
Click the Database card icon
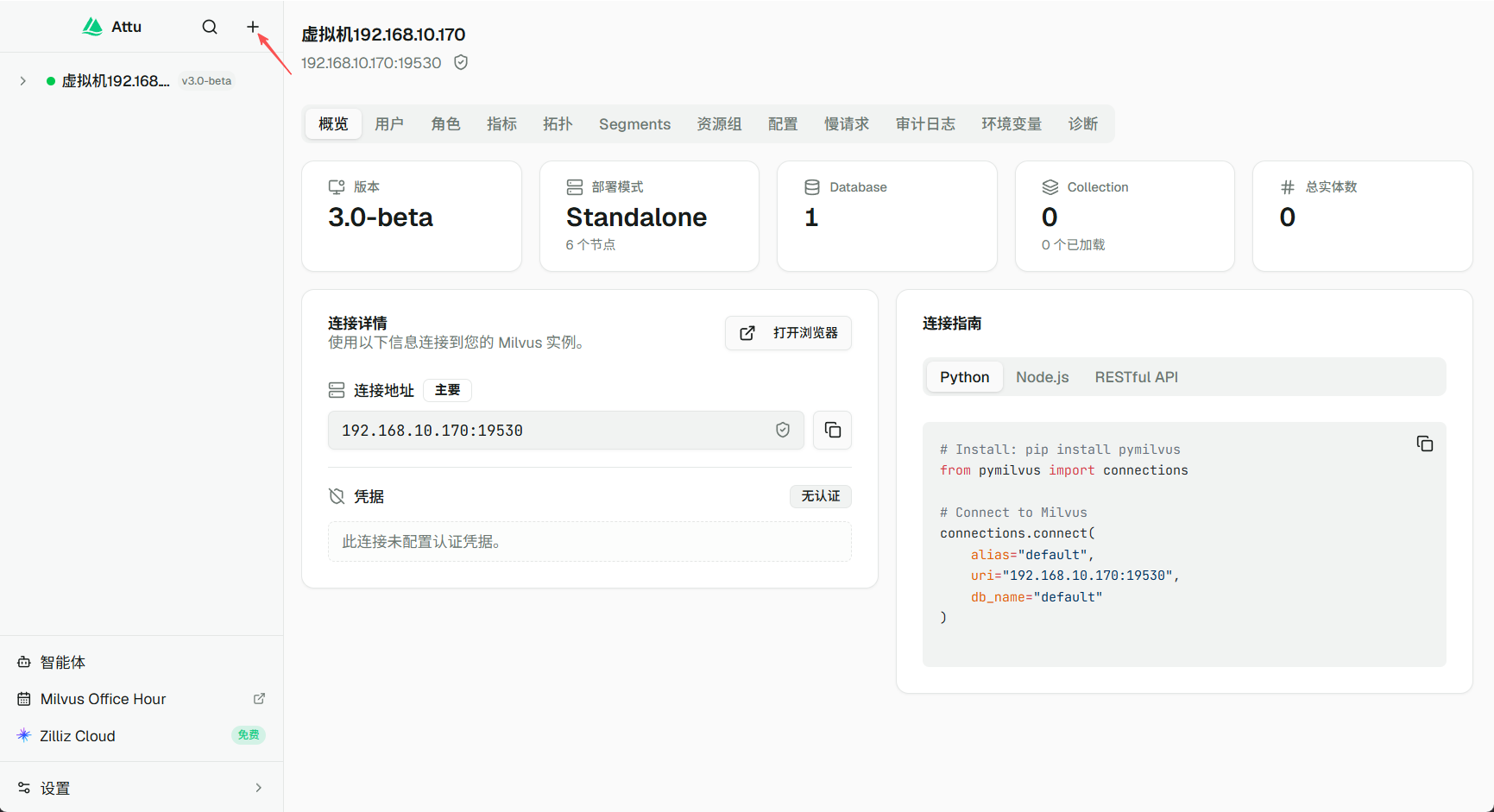click(x=812, y=187)
